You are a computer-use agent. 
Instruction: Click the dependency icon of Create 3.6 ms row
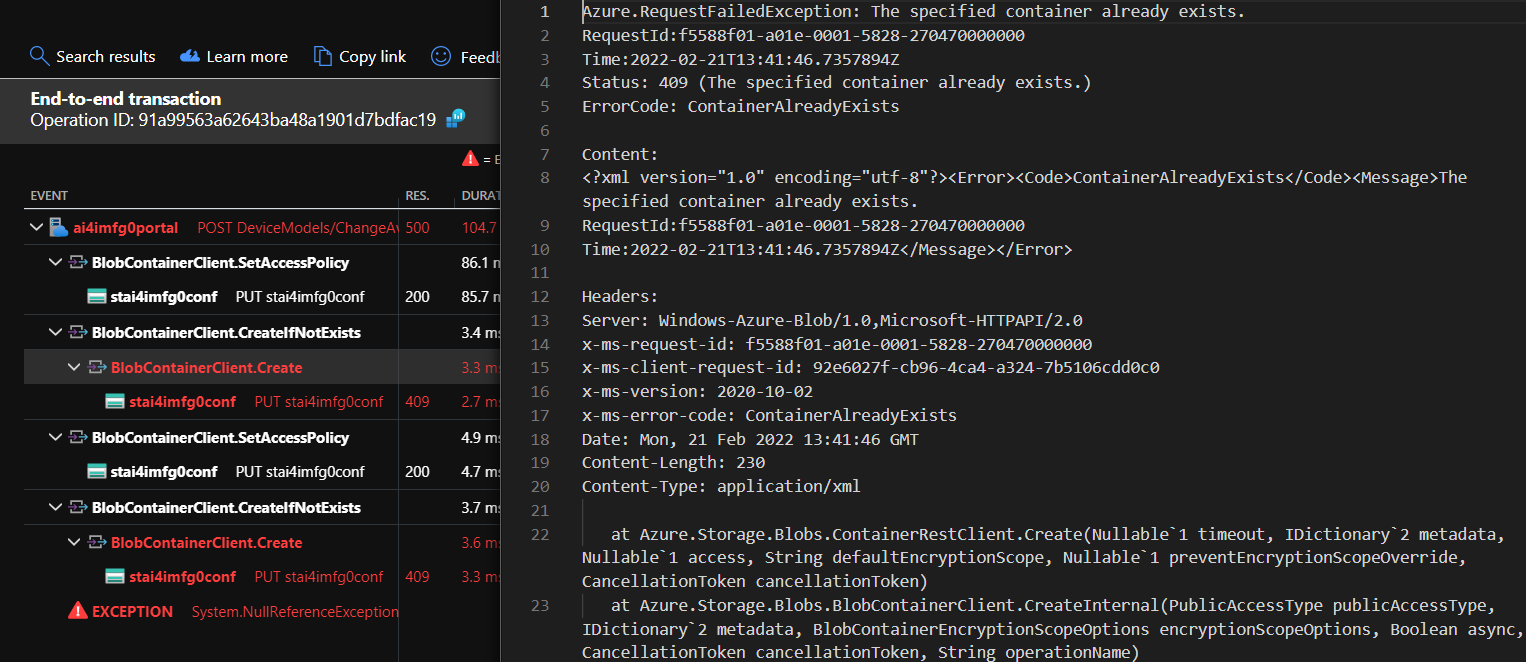(97, 542)
